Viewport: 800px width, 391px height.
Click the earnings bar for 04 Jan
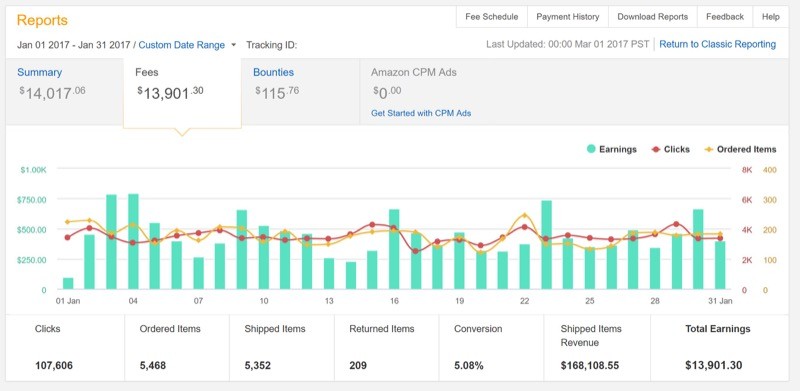133,241
